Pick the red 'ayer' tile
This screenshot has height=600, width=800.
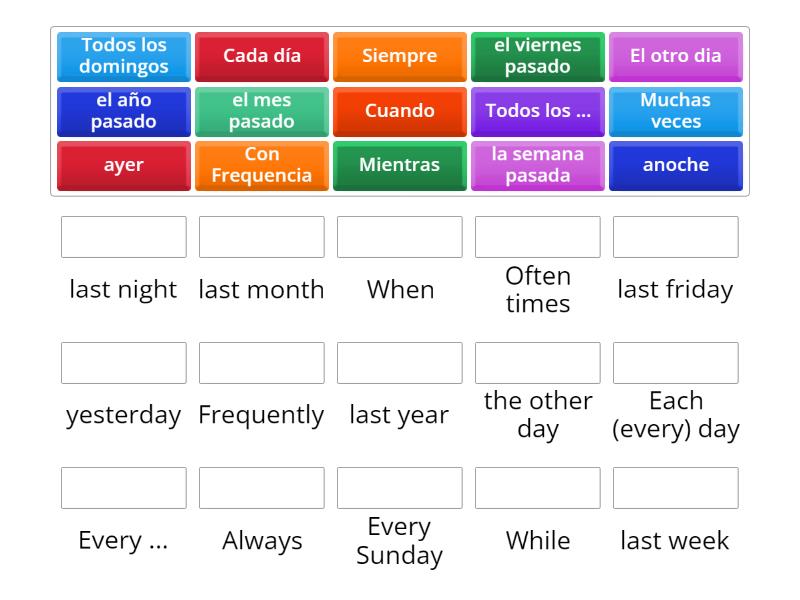124,165
